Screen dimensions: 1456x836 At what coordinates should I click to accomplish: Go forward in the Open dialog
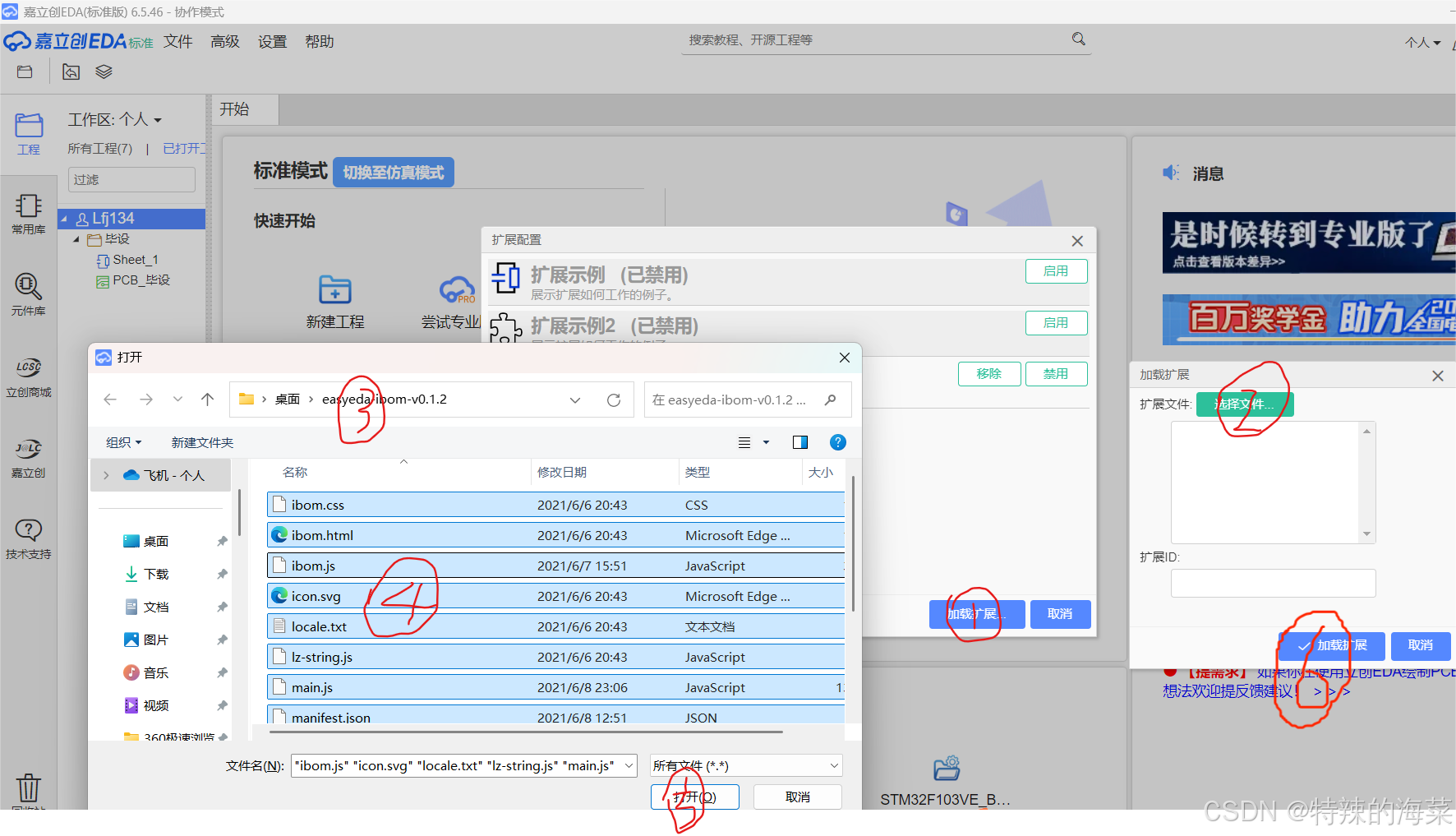tap(146, 400)
